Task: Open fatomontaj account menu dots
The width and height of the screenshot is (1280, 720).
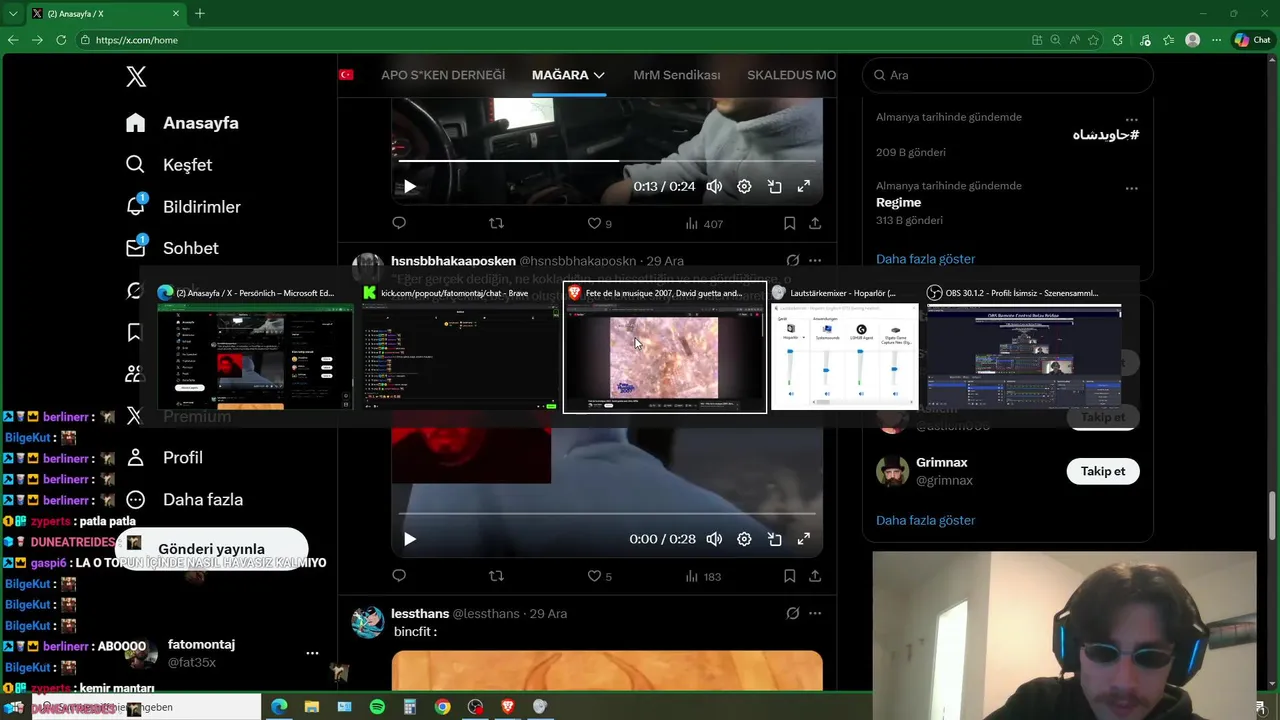Action: (x=312, y=653)
